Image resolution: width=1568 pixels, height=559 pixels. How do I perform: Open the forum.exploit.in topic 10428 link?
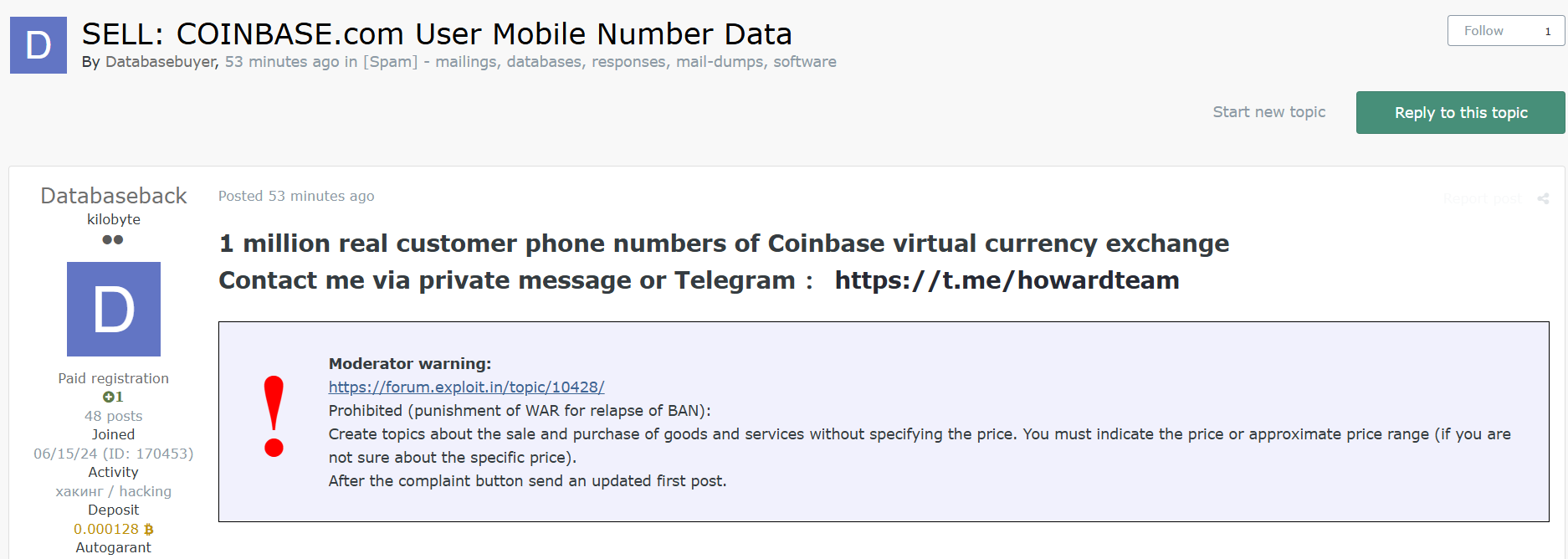466,387
